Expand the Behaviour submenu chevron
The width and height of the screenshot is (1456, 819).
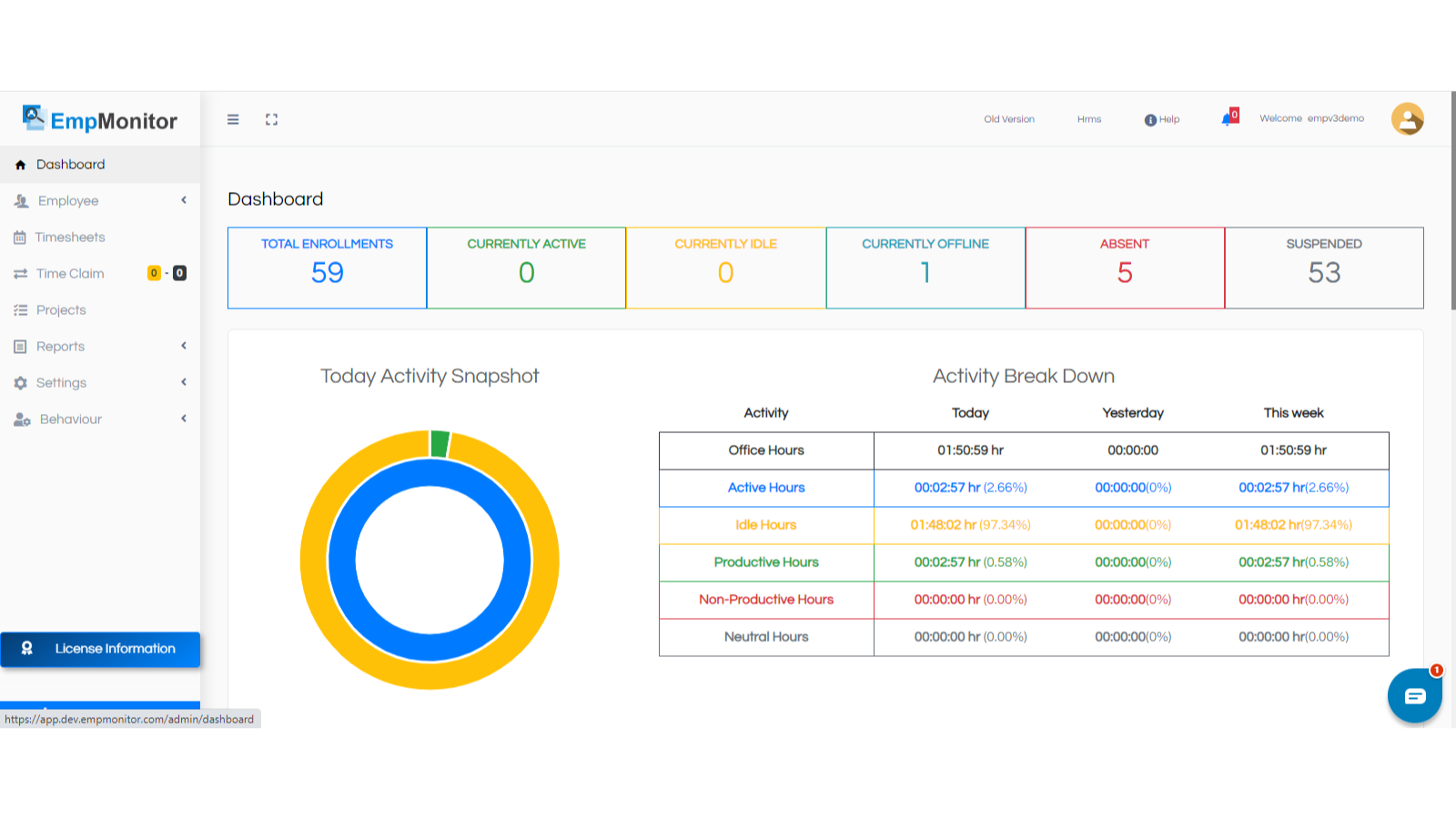184,419
